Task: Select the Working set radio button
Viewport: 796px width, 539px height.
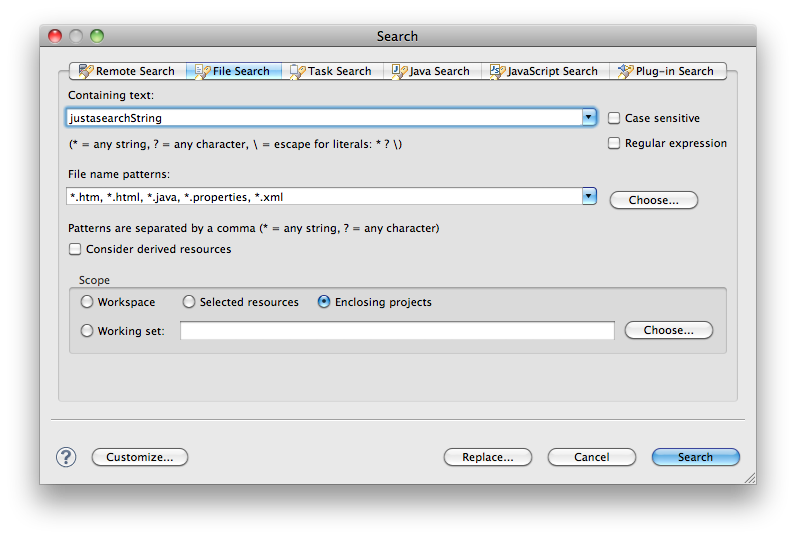Action: coord(87,331)
